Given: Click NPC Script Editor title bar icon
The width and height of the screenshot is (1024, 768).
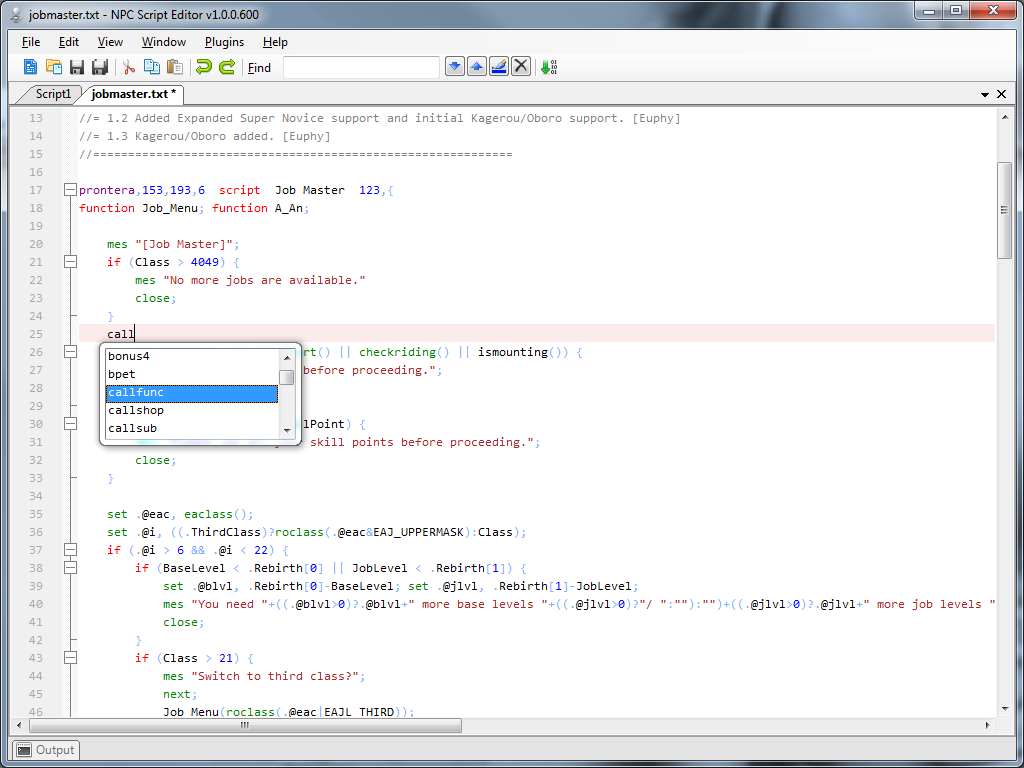Looking at the screenshot, I should click(18, 14).
